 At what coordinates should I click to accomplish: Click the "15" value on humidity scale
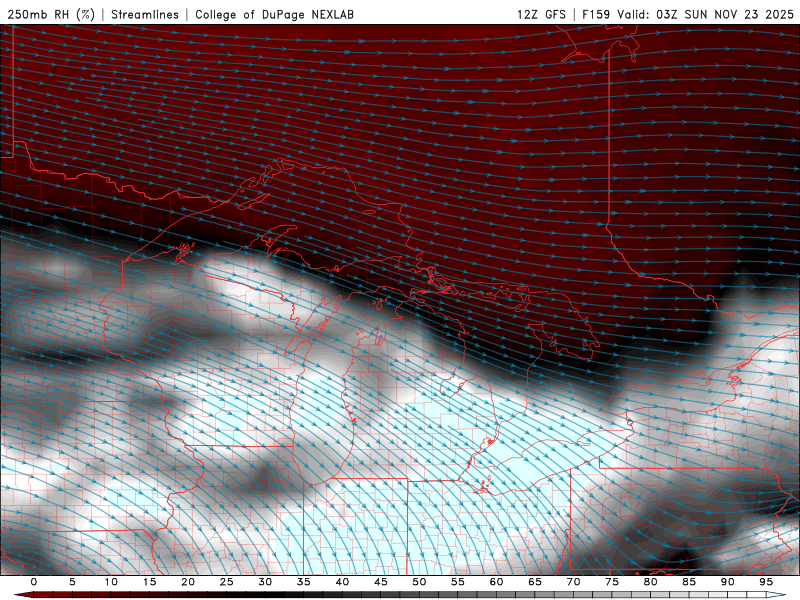(149, 582)
